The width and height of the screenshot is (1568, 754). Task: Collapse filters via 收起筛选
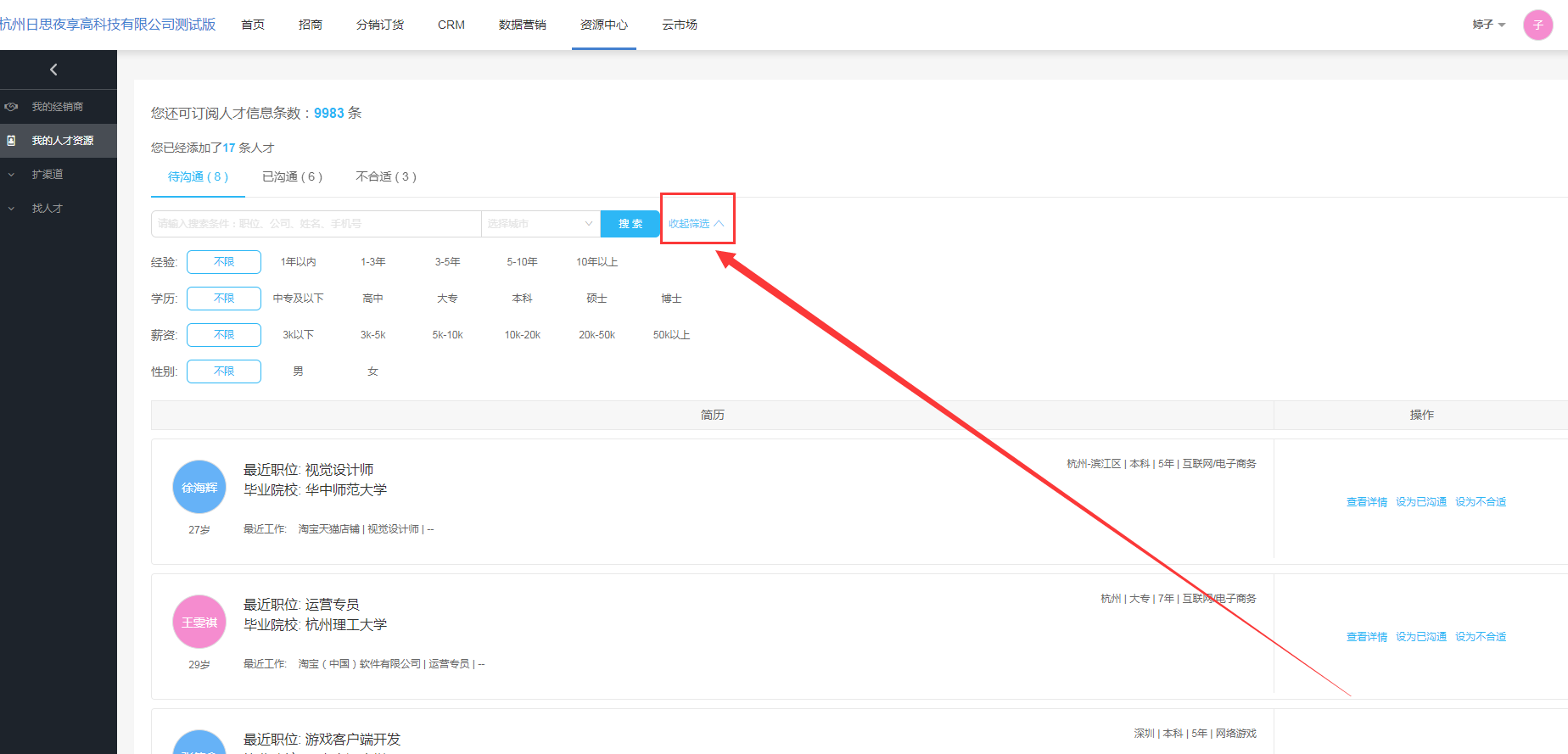[696, 224]
